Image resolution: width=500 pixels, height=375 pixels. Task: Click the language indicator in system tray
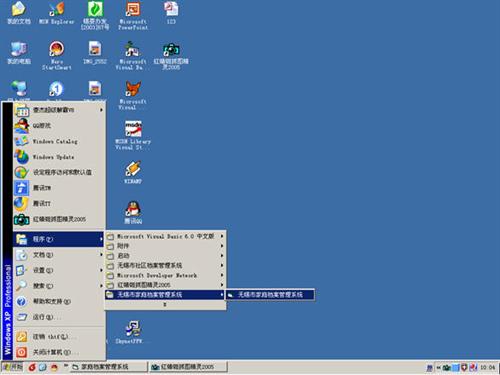[x=429, y=368]
